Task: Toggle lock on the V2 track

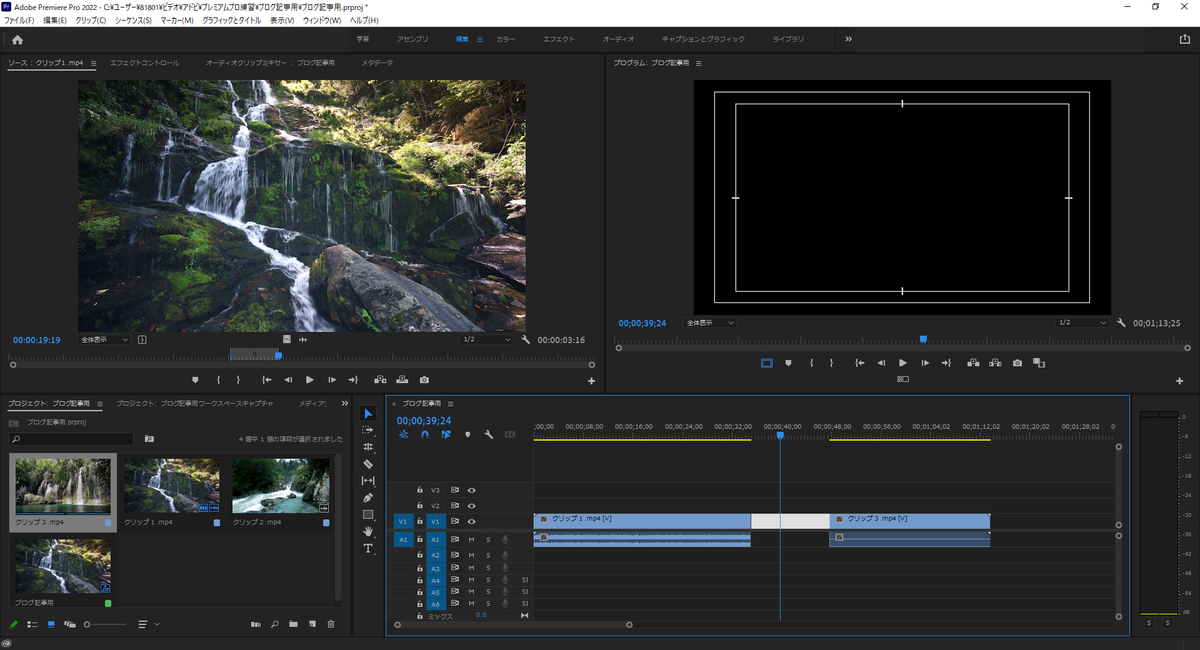Action: point(420,506)
